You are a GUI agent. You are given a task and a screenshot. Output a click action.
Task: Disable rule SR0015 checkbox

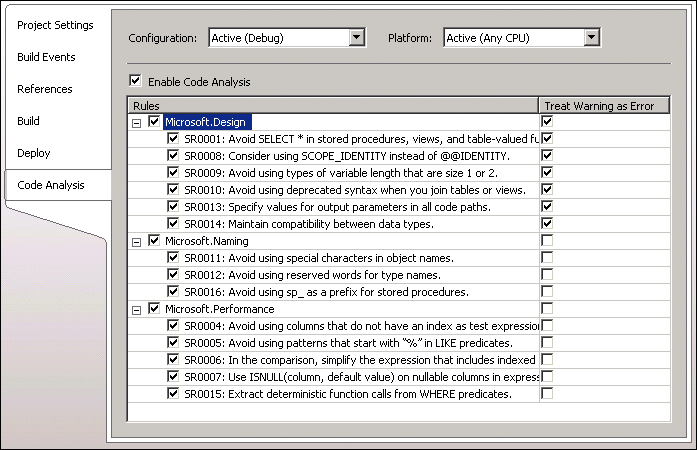[x=173, y=394]
